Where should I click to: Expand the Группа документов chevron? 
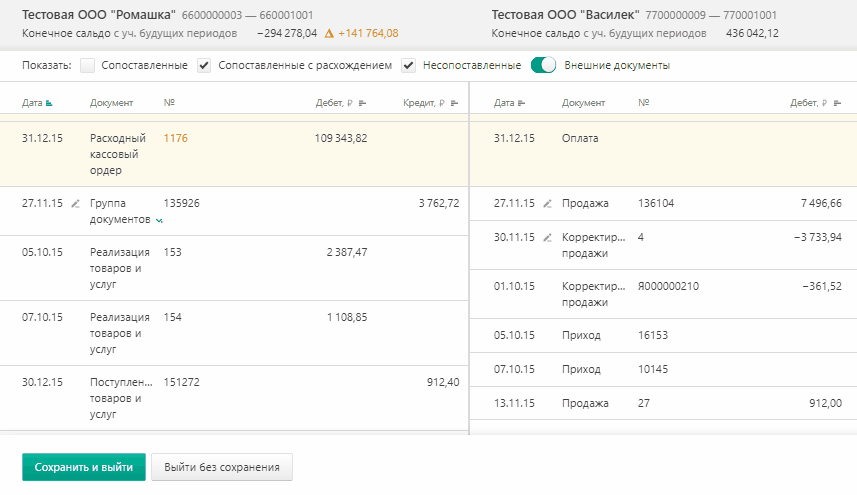tap(159, 221)
